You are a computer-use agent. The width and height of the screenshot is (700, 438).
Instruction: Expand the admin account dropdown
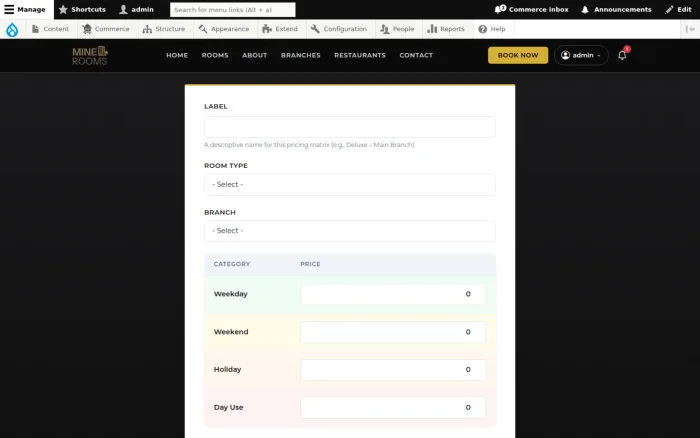pyautogui.click(x=581, y=55)
